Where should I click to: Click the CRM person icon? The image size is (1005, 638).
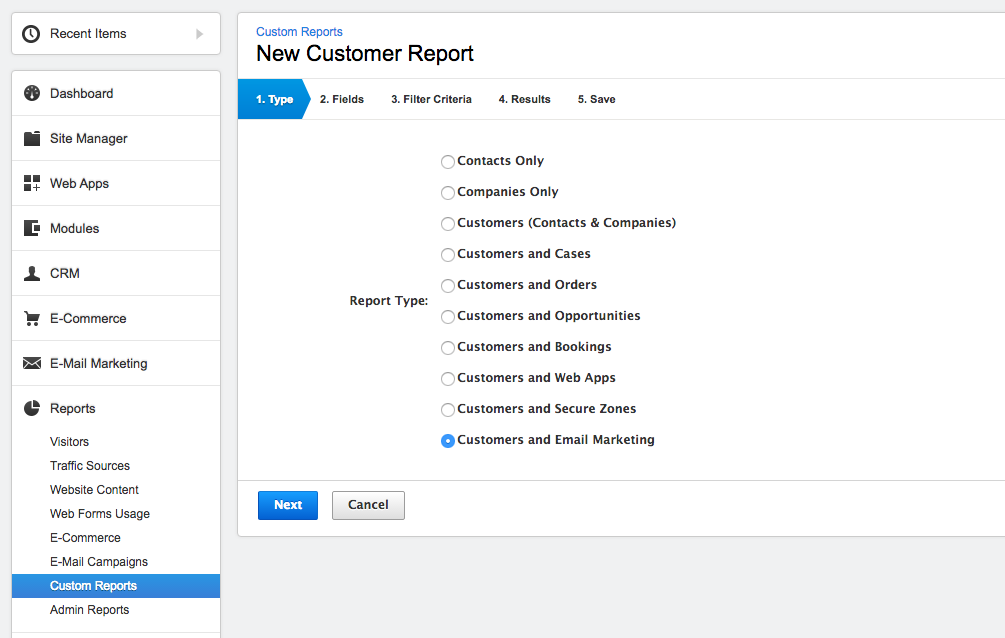[31, 272]
